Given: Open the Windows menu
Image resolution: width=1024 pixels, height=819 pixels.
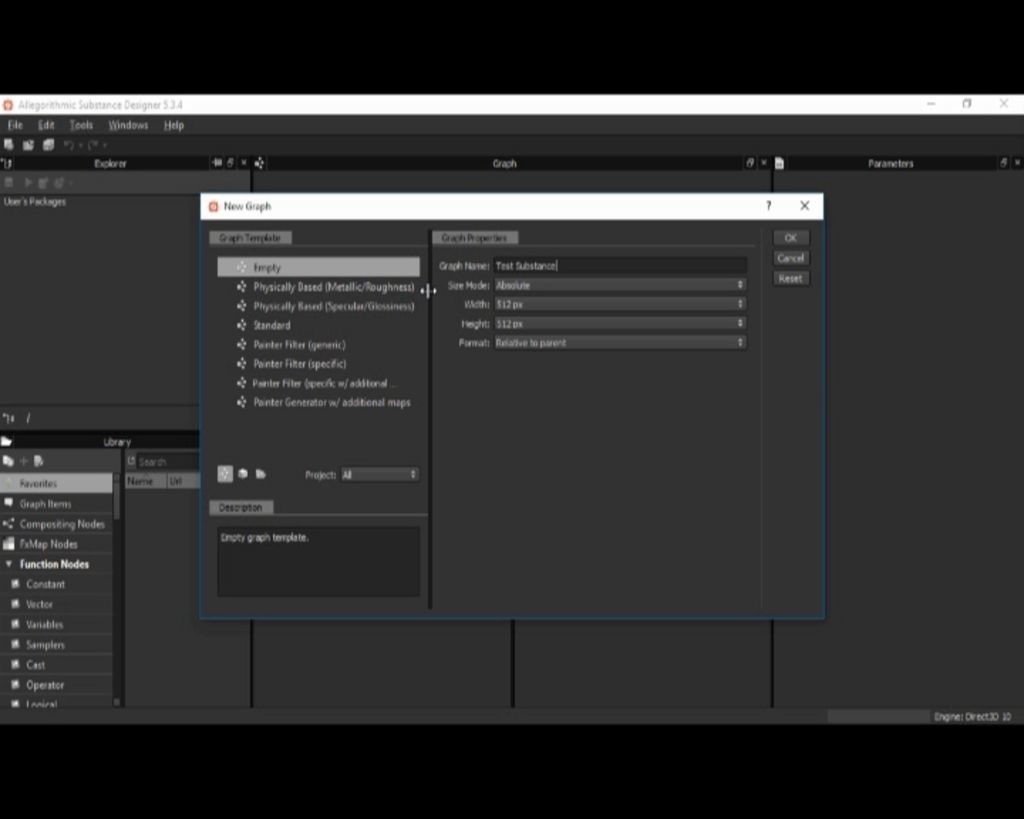Looking at the screenshot, I should (x=128, y=125).
